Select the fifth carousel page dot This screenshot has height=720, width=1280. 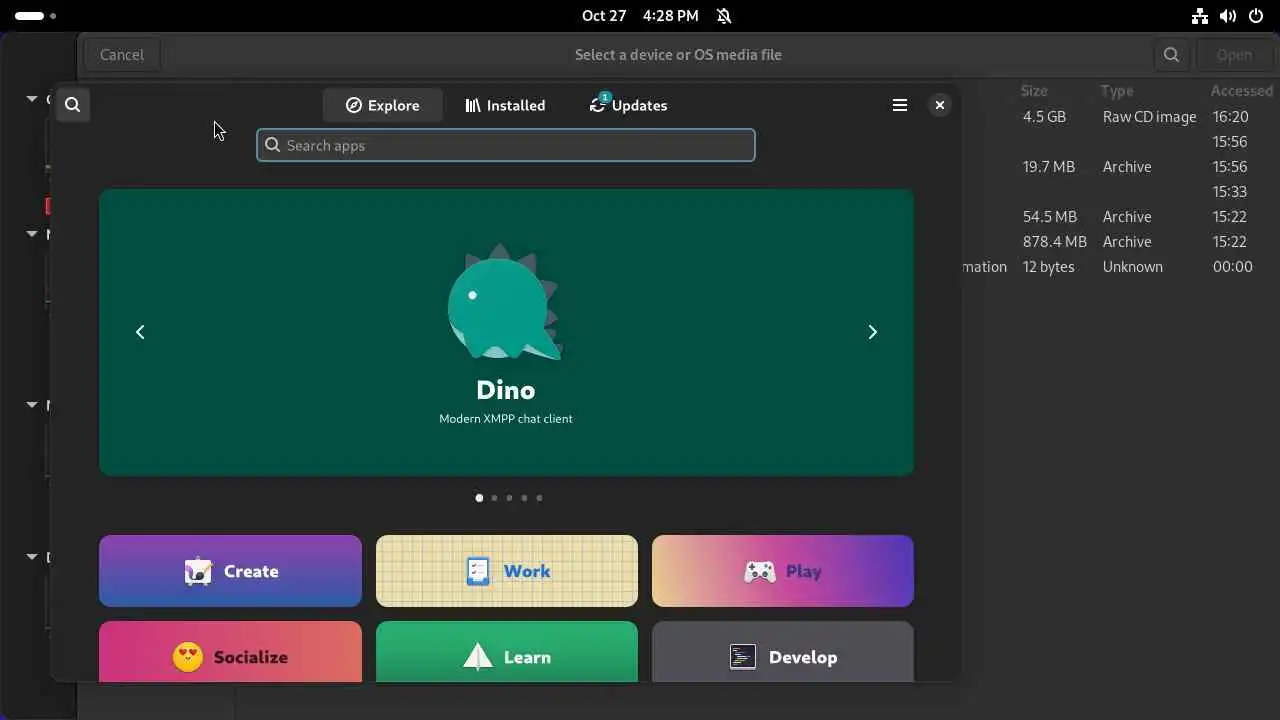click(539, 498)
